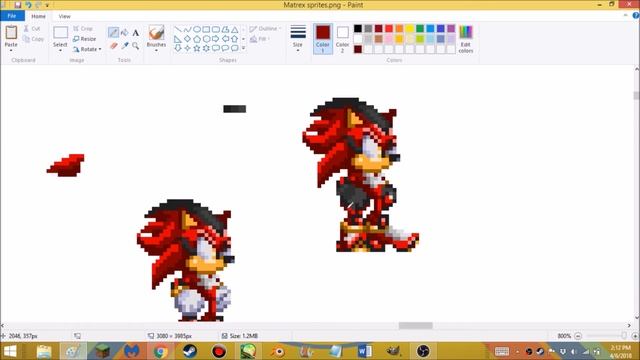
Task: Open Edit colors dialog
Action: tap(466, 39)
